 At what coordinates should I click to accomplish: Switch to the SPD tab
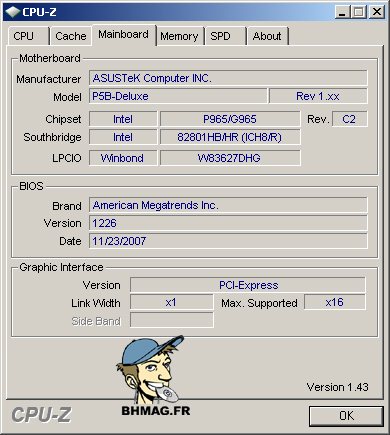[225, 36]
